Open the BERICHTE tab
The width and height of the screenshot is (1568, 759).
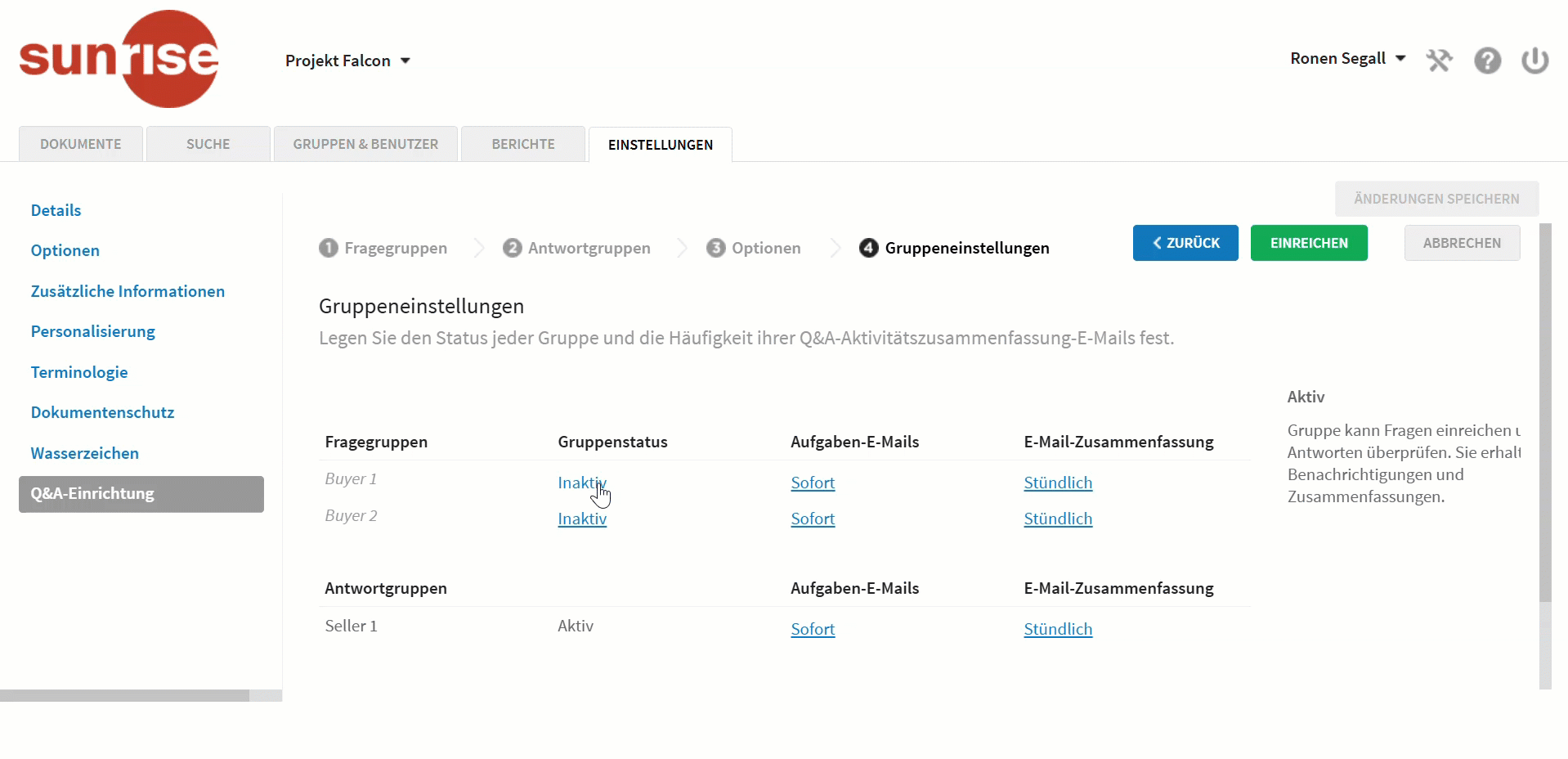click(523, 144)
